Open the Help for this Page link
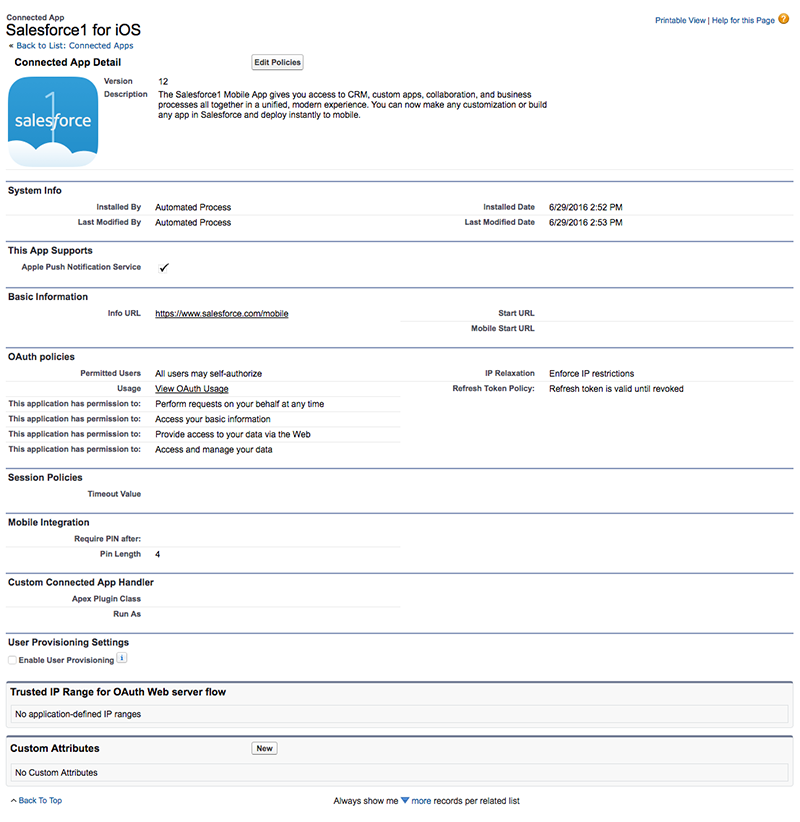 click(x=743, y=20)
